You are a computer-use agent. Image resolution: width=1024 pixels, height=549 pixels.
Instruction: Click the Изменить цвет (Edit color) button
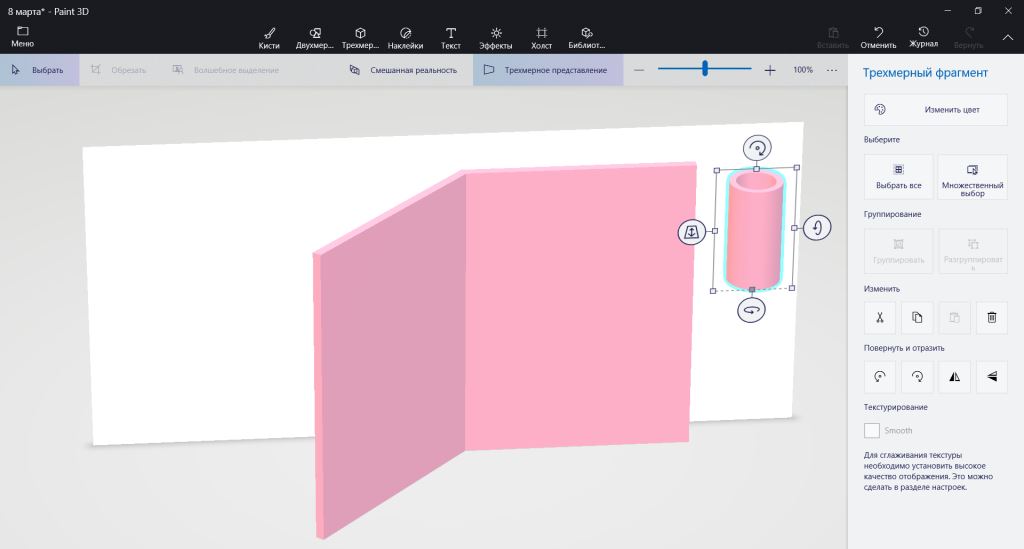935,109
